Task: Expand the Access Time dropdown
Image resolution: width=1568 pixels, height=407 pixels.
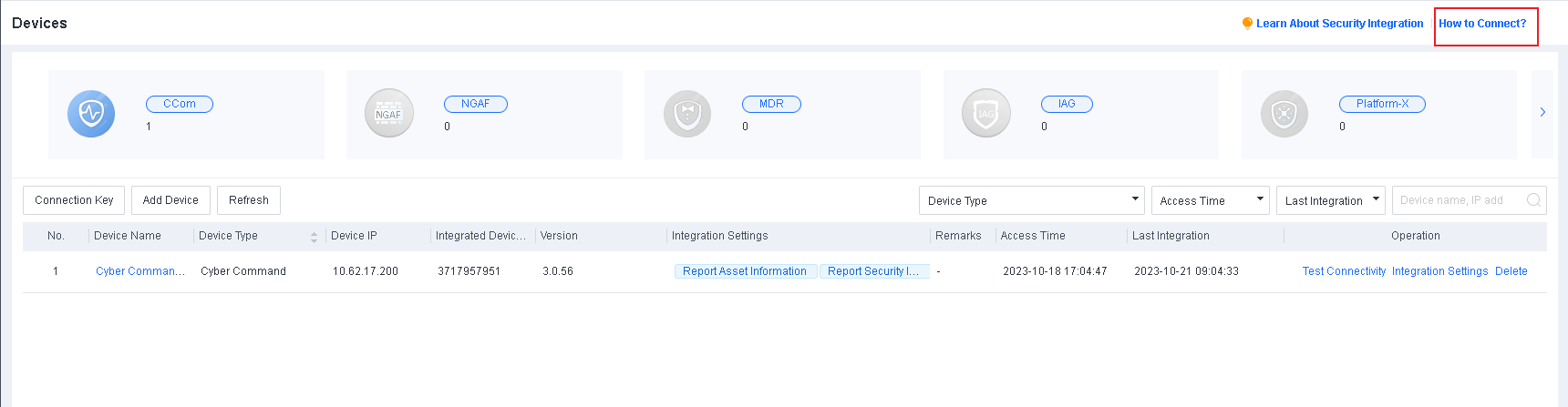Action: 1210,200
